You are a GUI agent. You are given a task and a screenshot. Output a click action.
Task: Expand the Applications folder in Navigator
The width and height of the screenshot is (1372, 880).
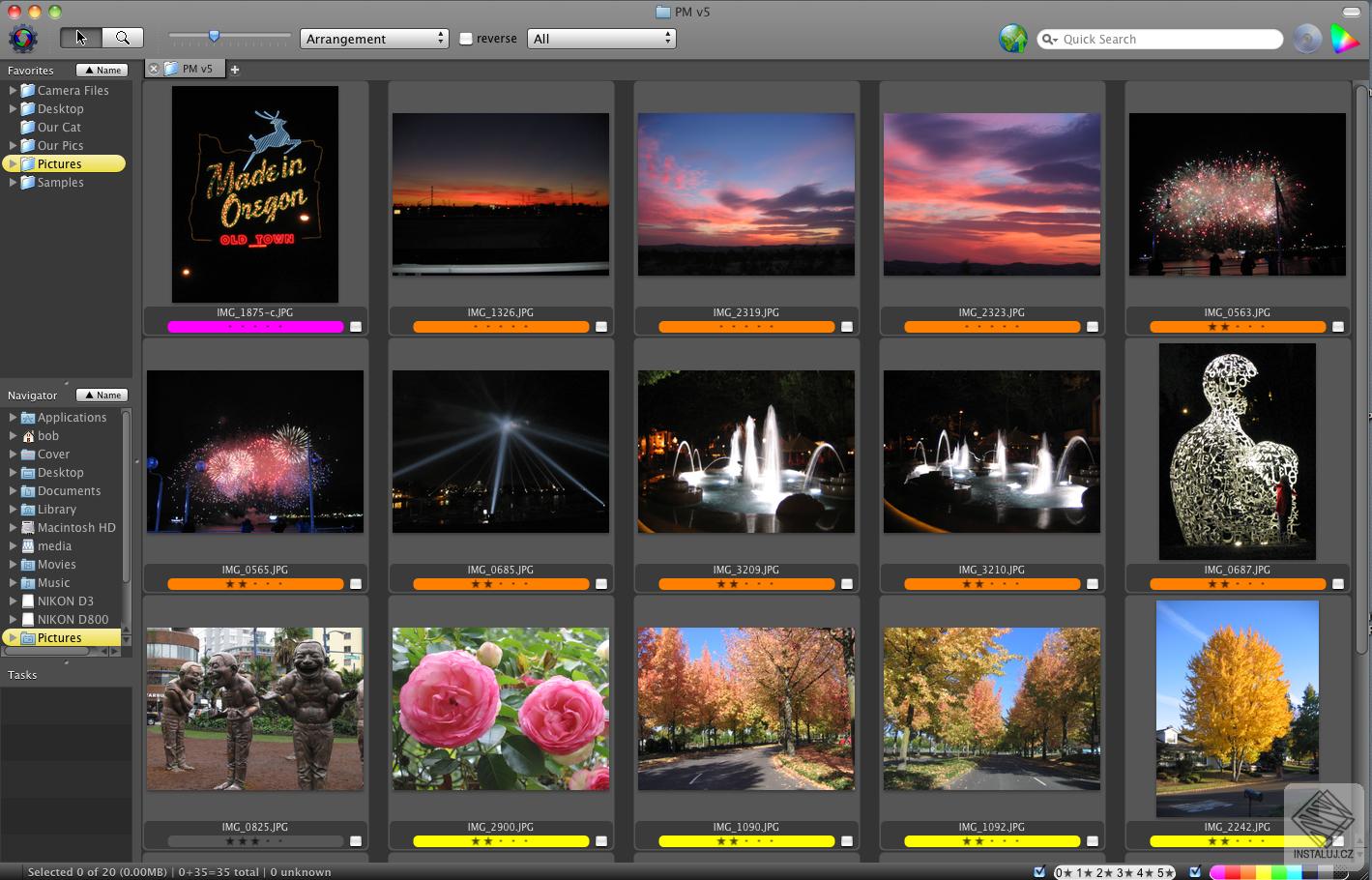(13, 418)
